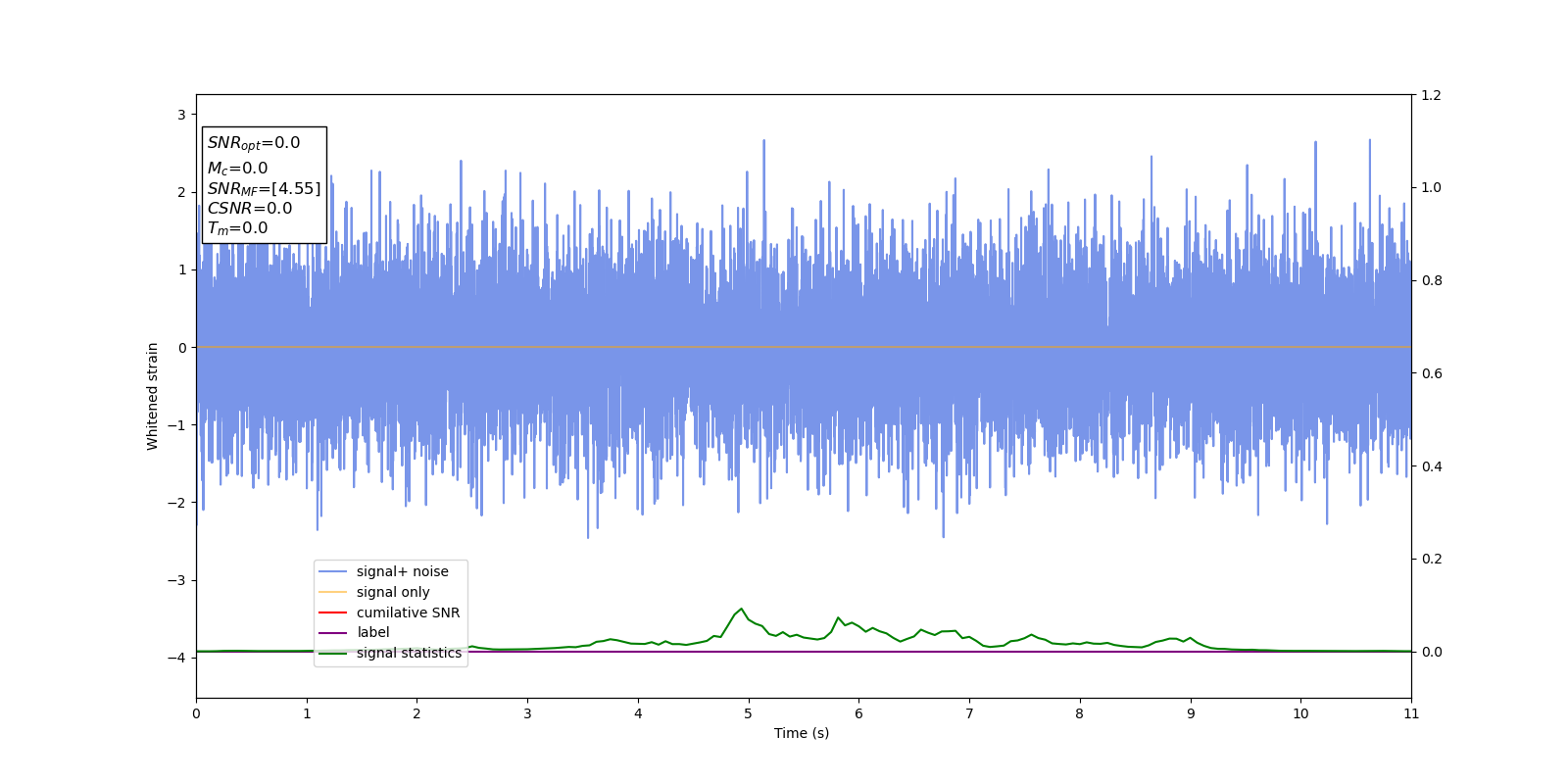Click the SNRopt=0.0 annotation text
Image resolution: width=1568 pixels, height=784 pixels.
(254, 143)
